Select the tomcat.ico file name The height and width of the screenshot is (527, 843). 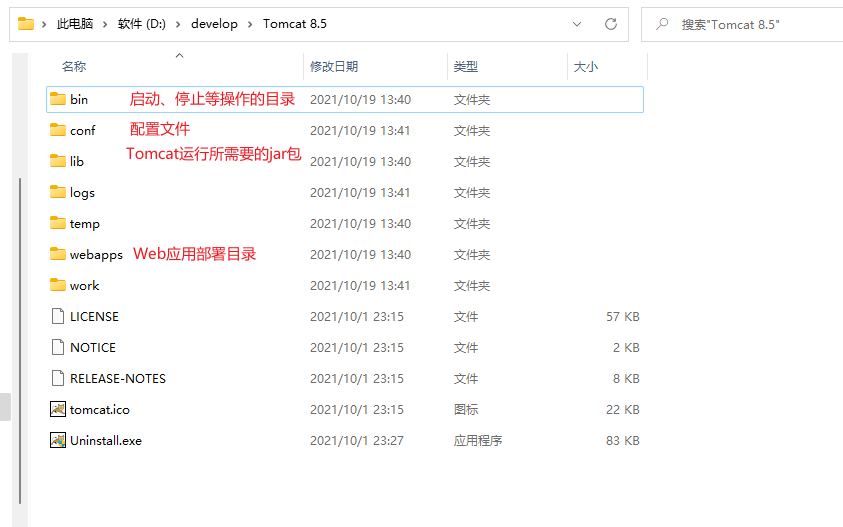tap(100, 410)
